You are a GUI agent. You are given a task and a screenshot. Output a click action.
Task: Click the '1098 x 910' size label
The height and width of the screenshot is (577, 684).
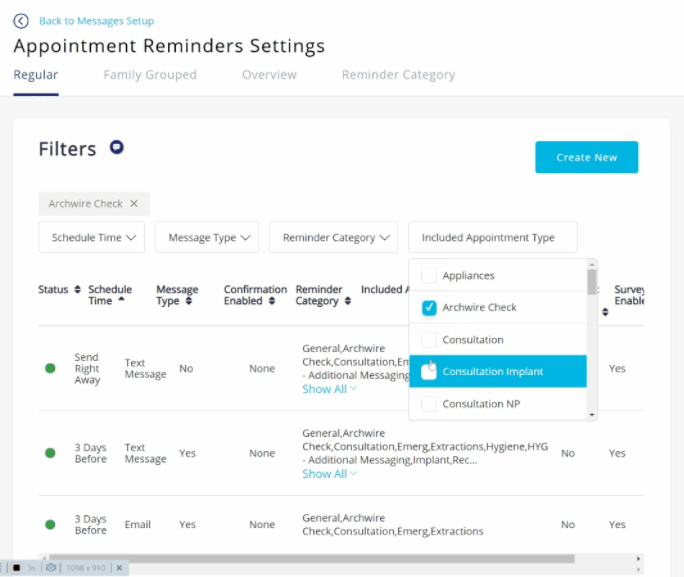[86, 568]
